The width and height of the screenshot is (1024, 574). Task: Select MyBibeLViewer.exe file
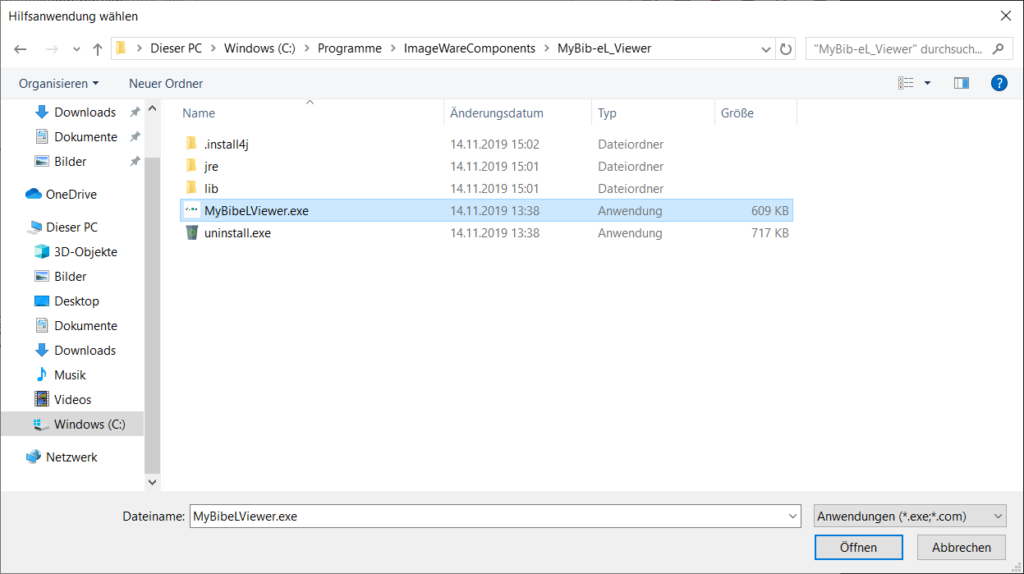pos(487,211)
